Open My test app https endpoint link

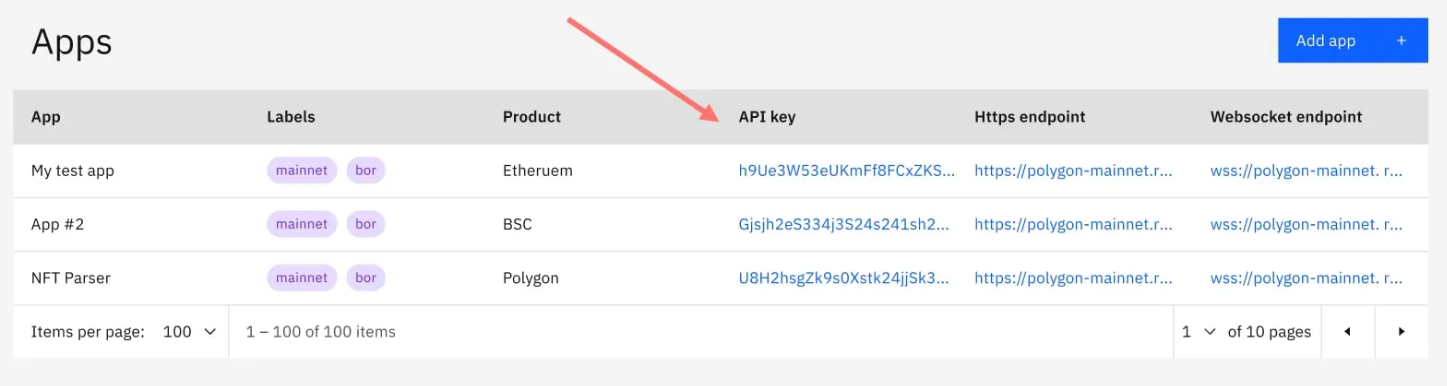1073,170
